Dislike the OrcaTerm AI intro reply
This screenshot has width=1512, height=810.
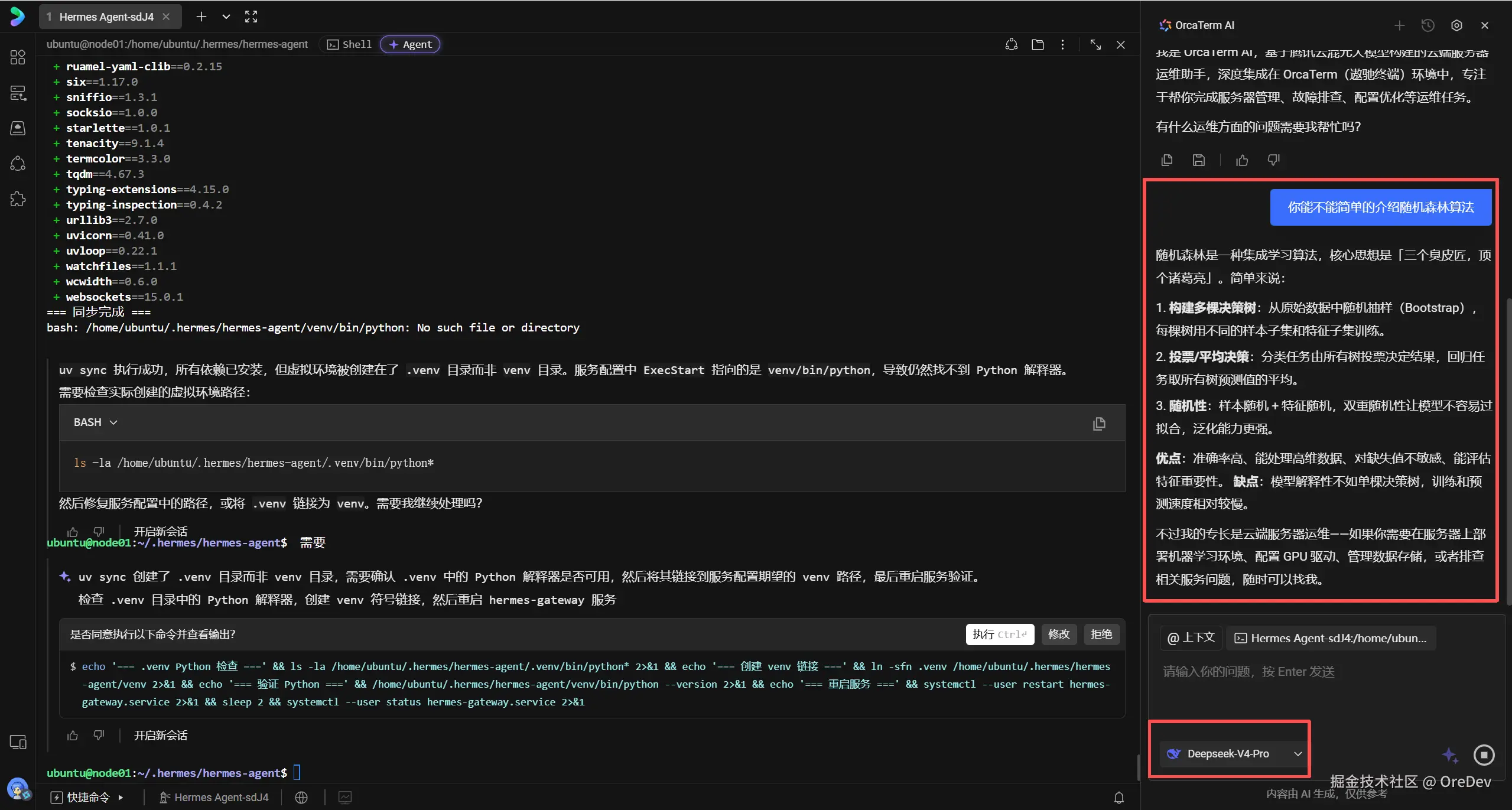[1273, 160]
